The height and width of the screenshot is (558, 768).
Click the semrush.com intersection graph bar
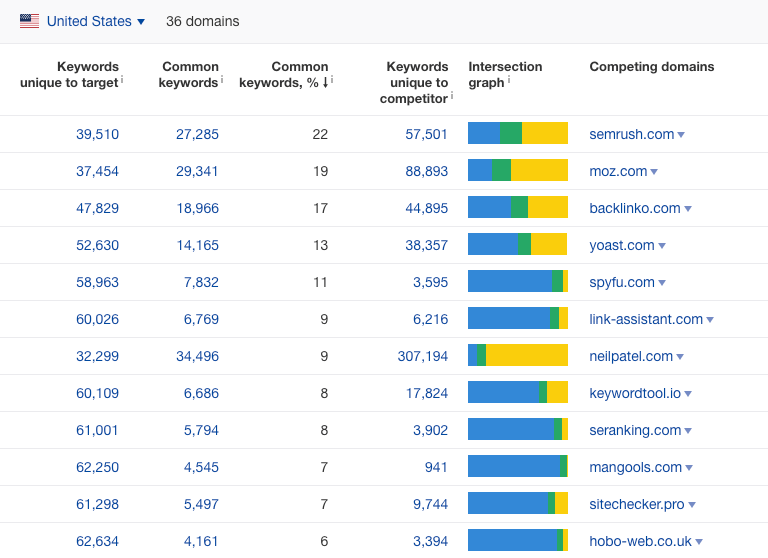point(518,133)
